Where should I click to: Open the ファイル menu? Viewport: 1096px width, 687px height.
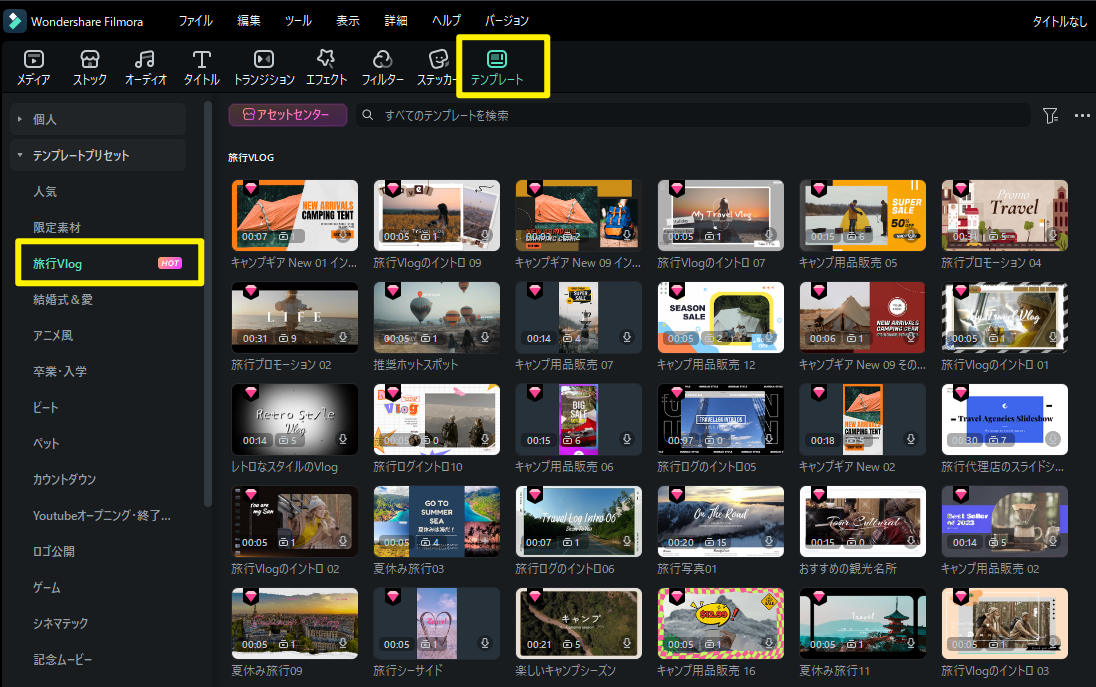(195, 20)
